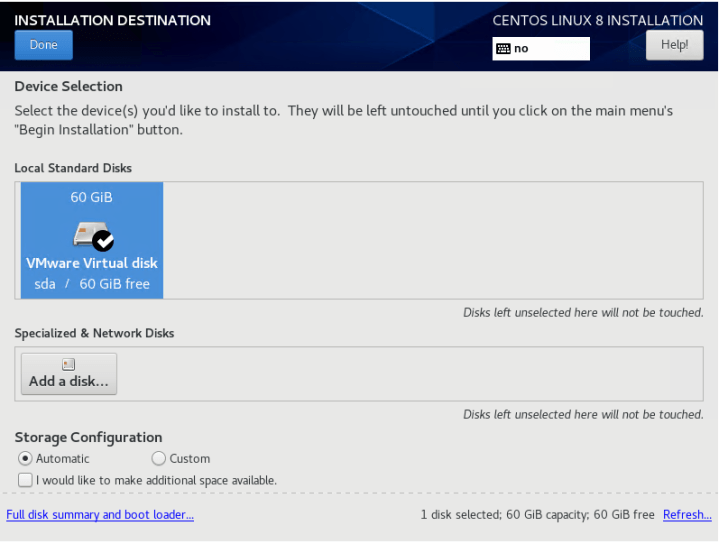Viewport: 719px width, 544px height.
Task: Enable 'make additional space available' checkbox
Action: (x=24, y=480)
